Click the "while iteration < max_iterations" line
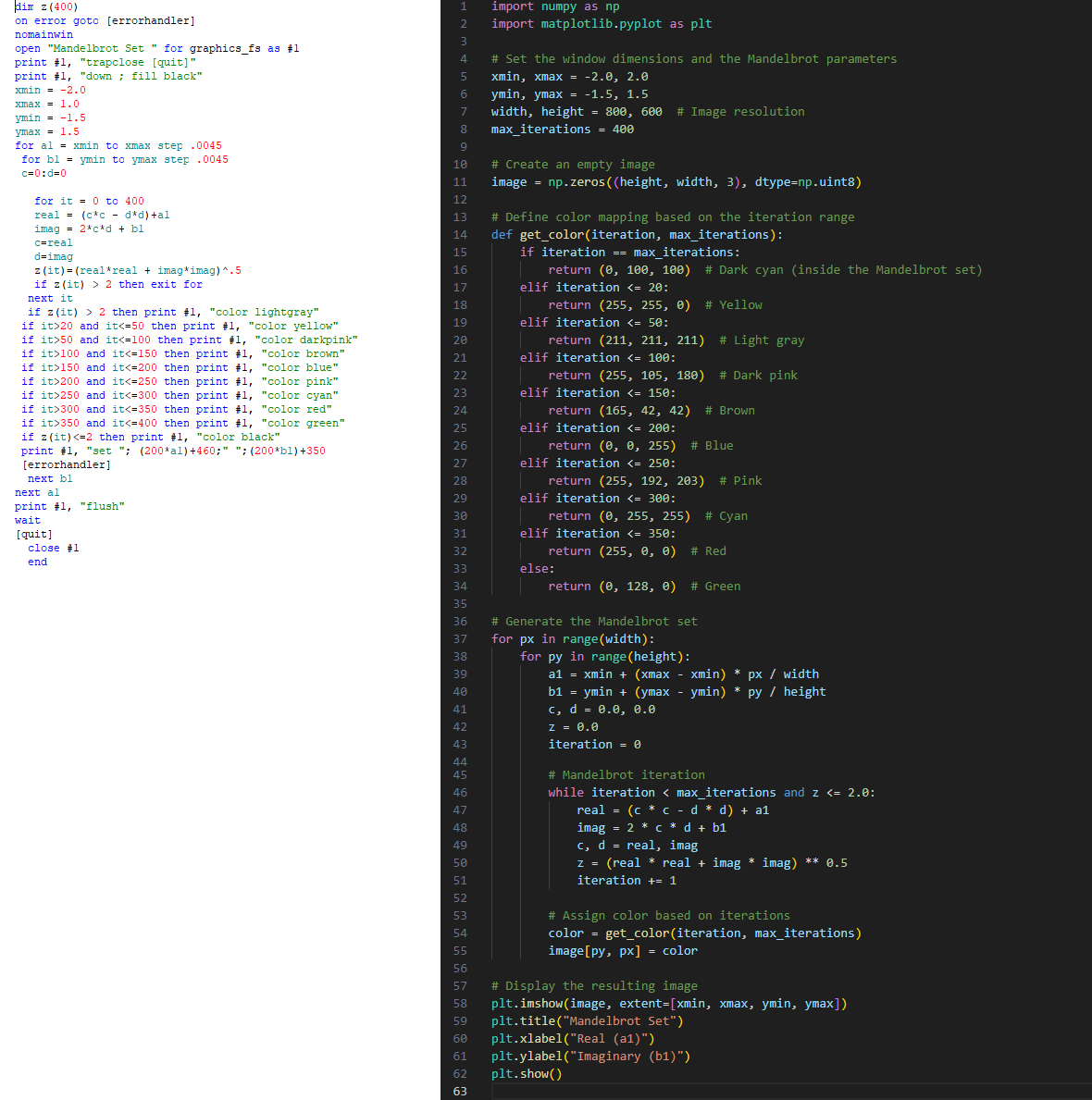 (x=711, y=793)
